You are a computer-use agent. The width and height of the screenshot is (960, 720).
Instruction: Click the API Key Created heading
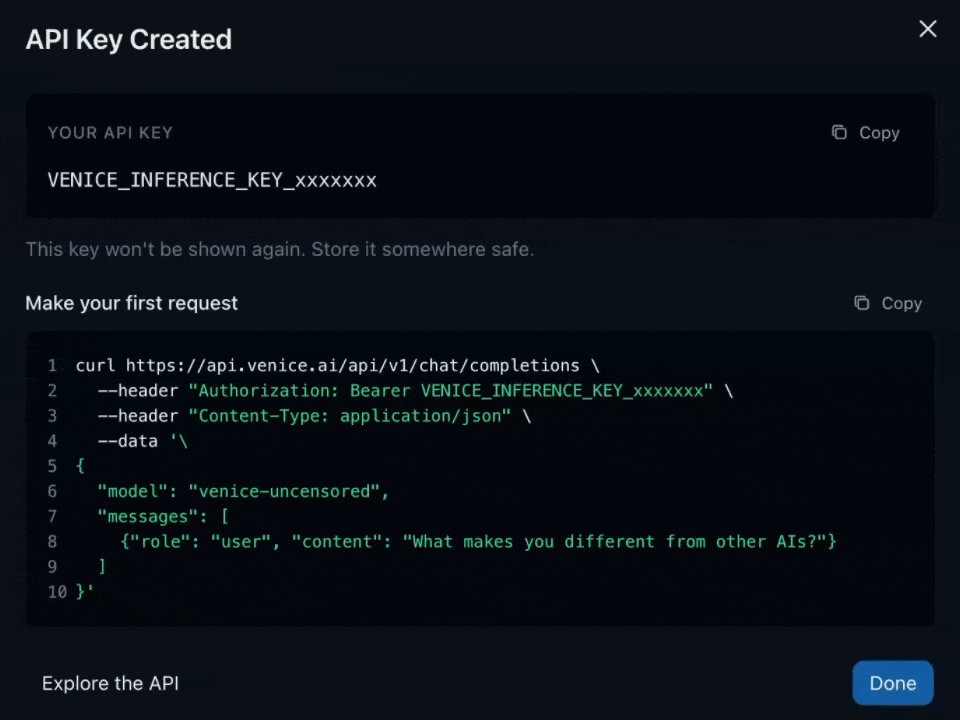[129, 40]
